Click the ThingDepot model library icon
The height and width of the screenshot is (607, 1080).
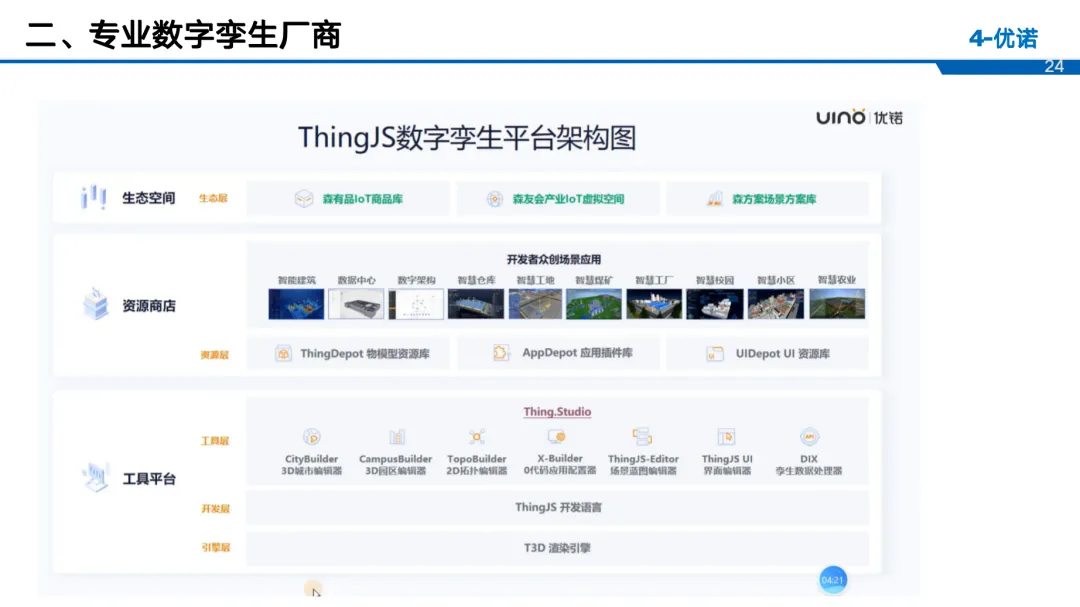(283, 353)
